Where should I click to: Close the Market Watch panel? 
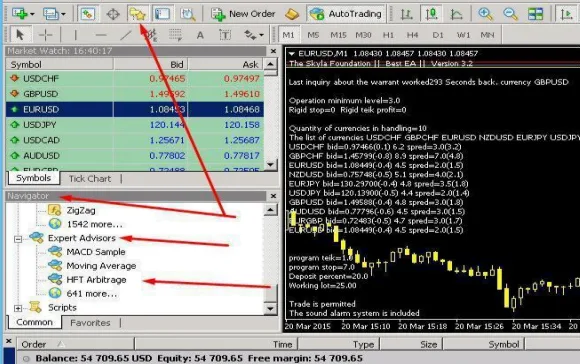point(273,51)
